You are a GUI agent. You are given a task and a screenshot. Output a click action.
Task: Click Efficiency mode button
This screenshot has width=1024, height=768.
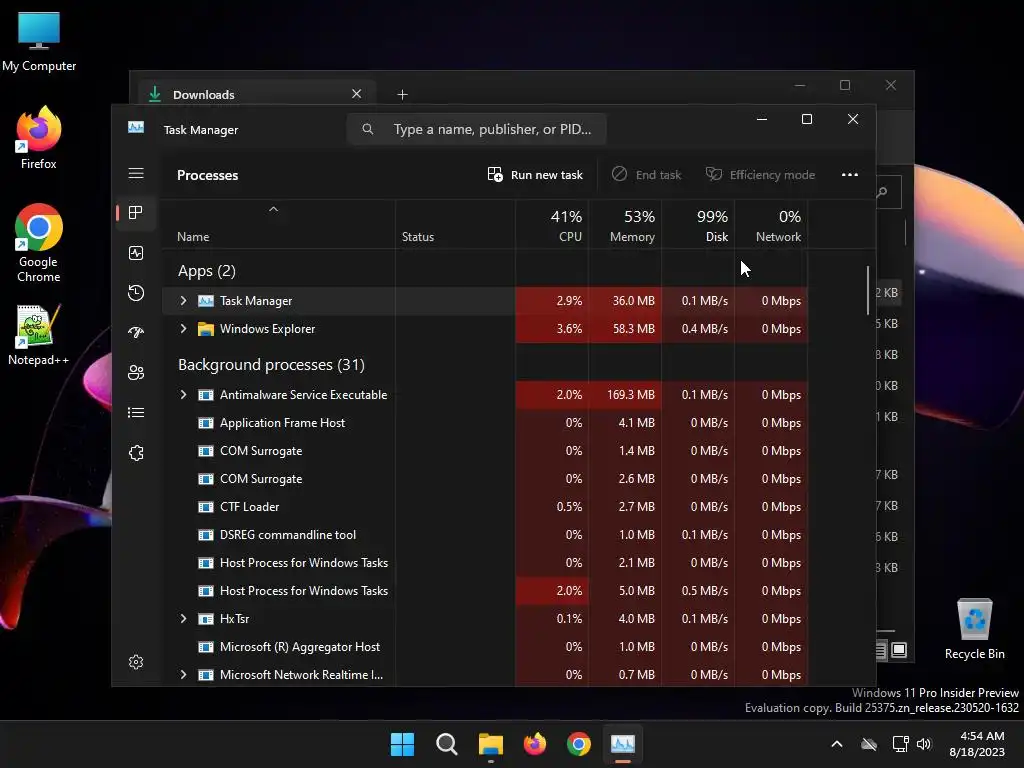[x=760, y=175]
